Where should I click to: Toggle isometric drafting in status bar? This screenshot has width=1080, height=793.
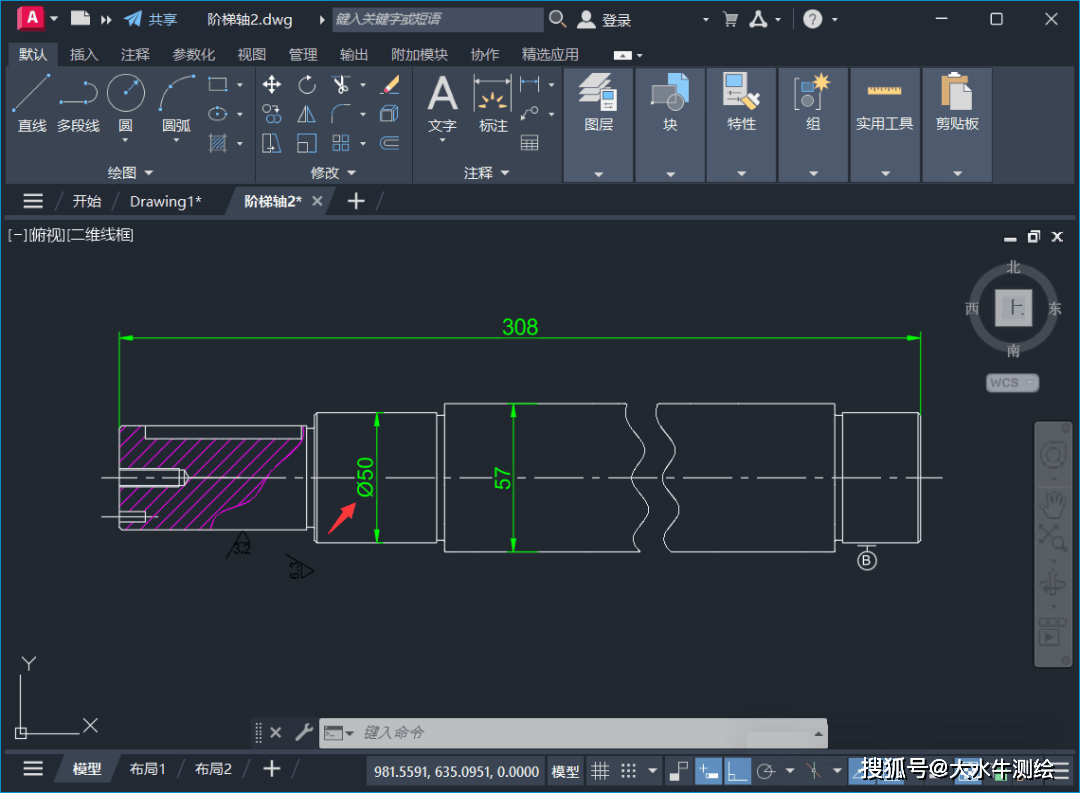pos(814,771)
